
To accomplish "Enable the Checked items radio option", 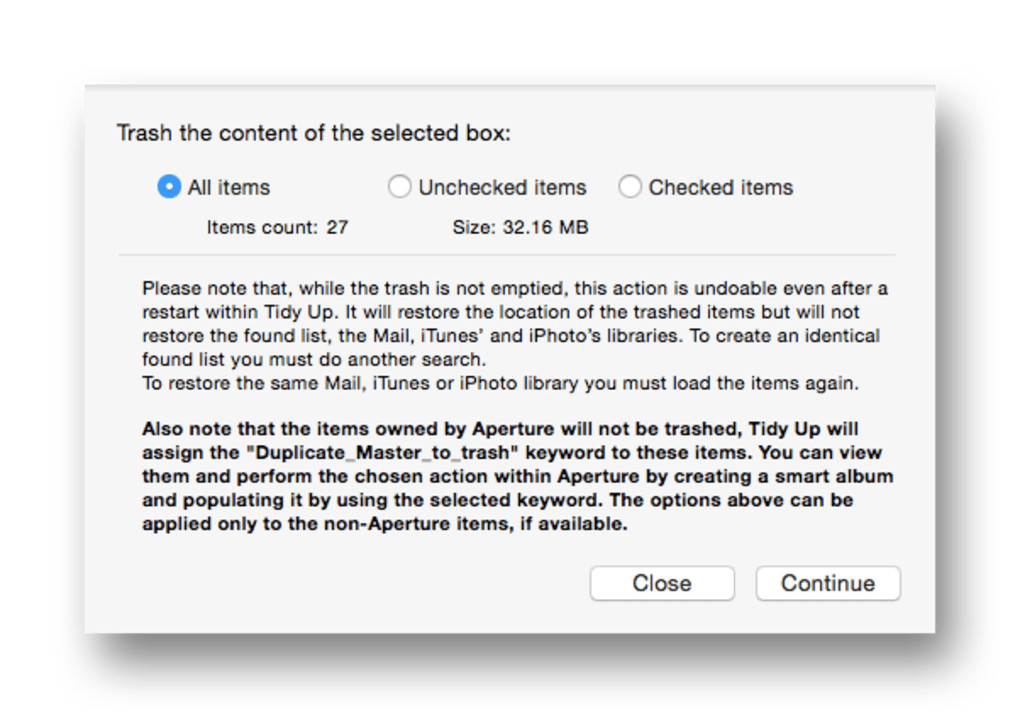I will coord(630,187).
